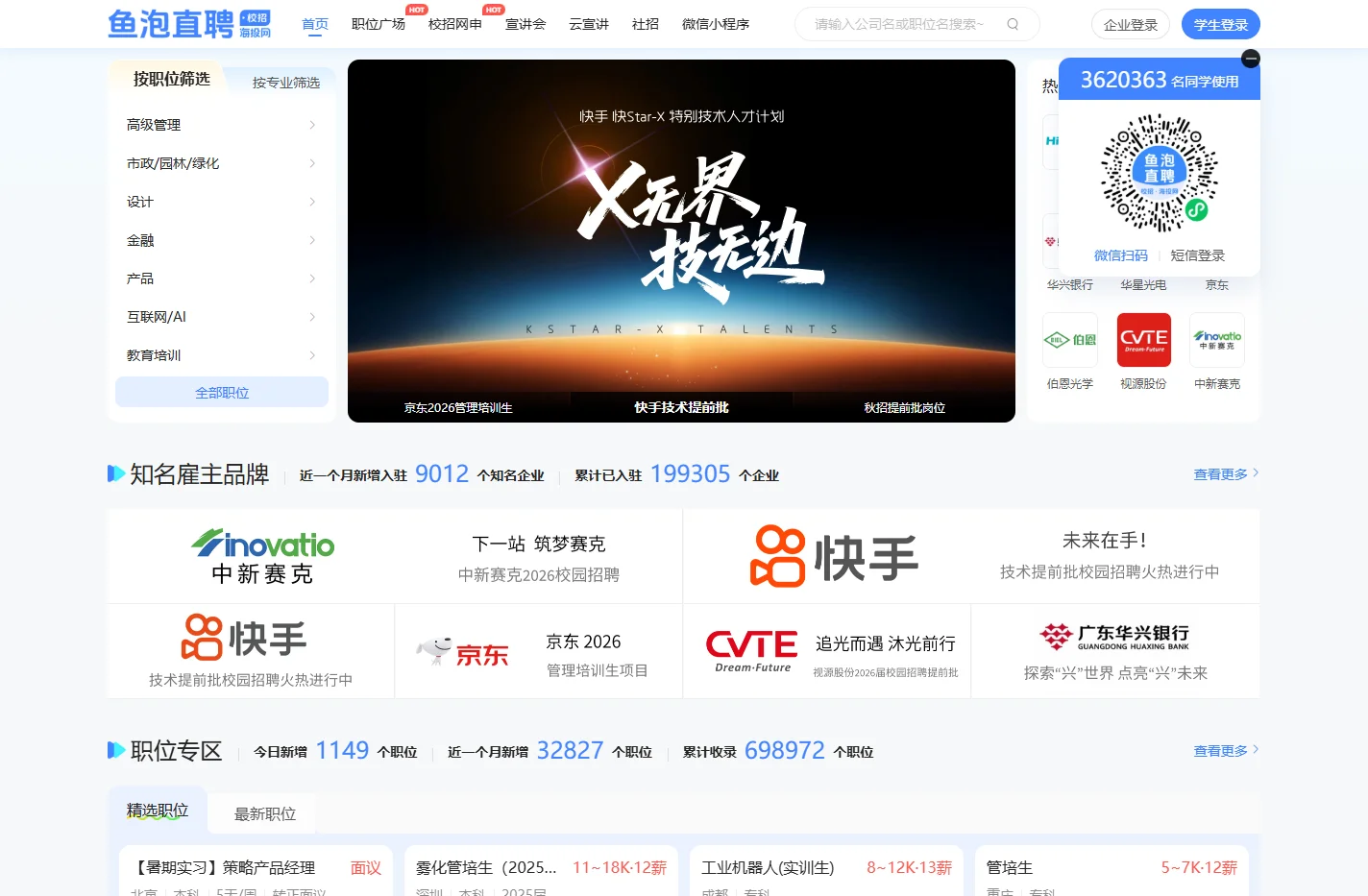The width and height of the screenshot is (1368, 896).
Task: Click the 企业登录 button
Action: 1131,25
